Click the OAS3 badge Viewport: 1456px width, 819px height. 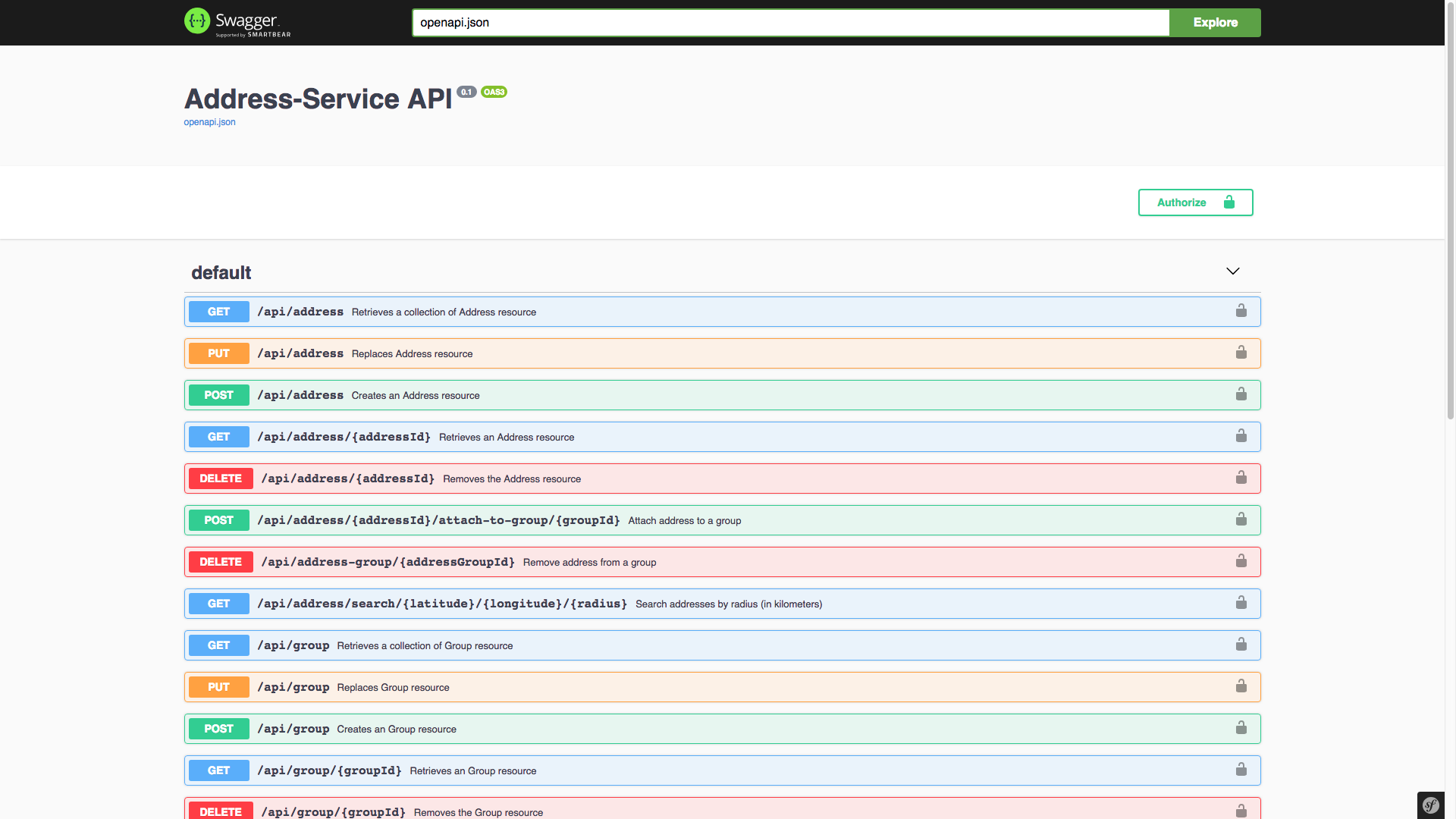point(494,92)
